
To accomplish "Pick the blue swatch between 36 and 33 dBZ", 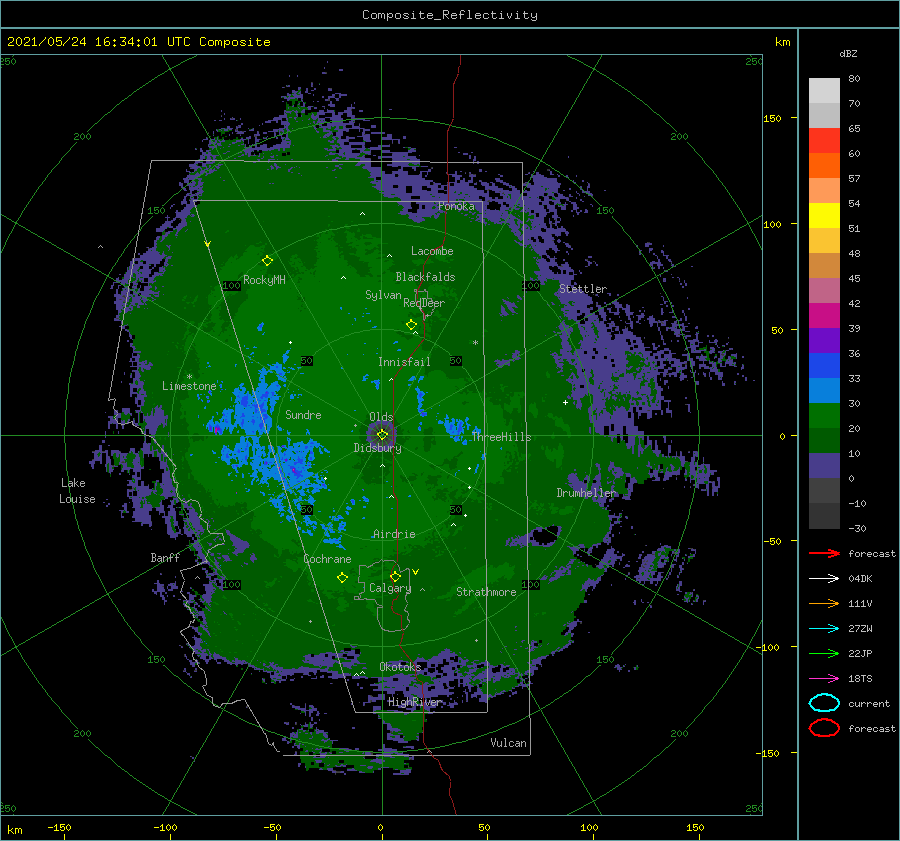I will point(824,366).
